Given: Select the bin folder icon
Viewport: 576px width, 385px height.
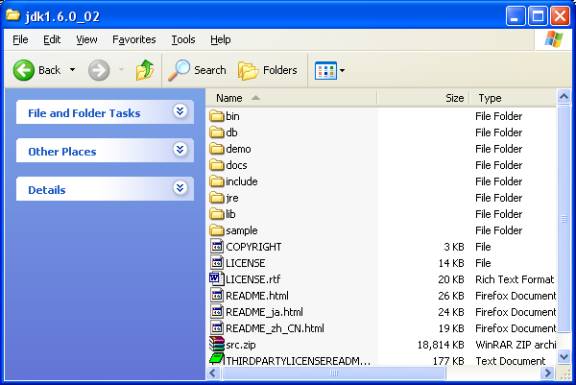Looking at the screenshot, I should (x=217, y=116).
